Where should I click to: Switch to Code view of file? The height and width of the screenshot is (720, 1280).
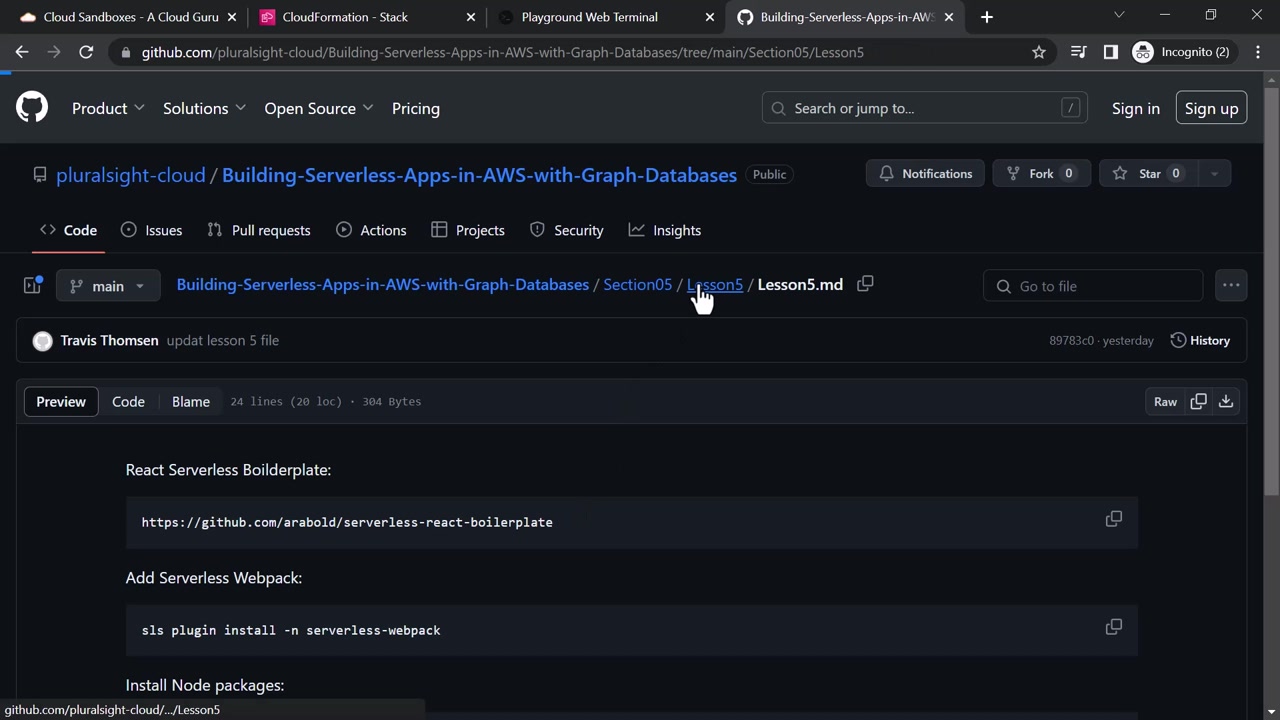point(128,401)
